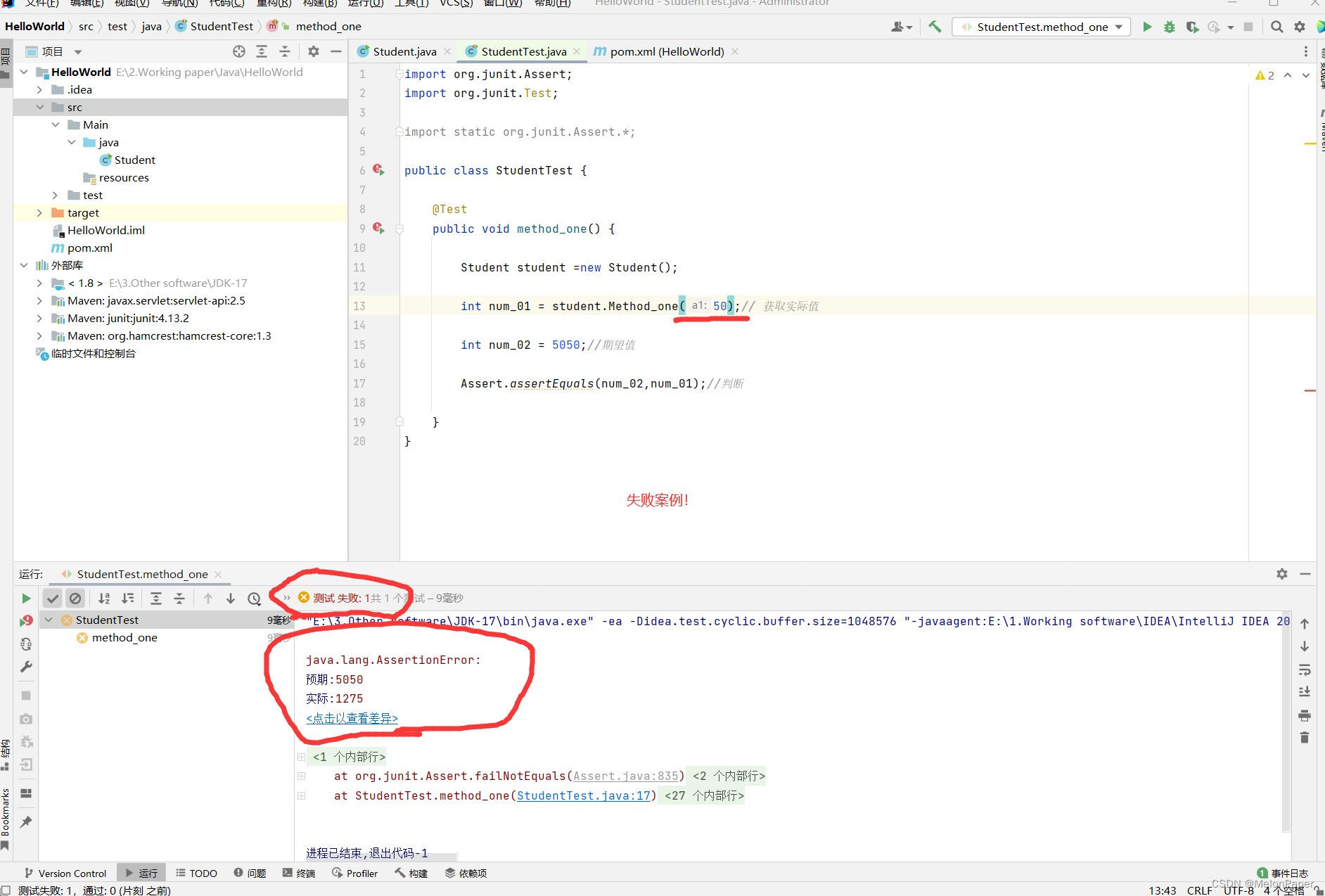Stop the running process in top toolbar
1325x896 pixels.
click(1248, 27)
